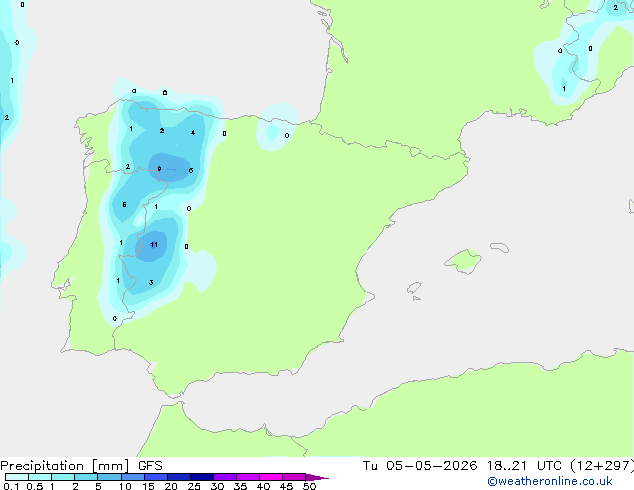Click the legend label "40"
This screenshot has width=634, height=490.
click(x=263, y=486)
